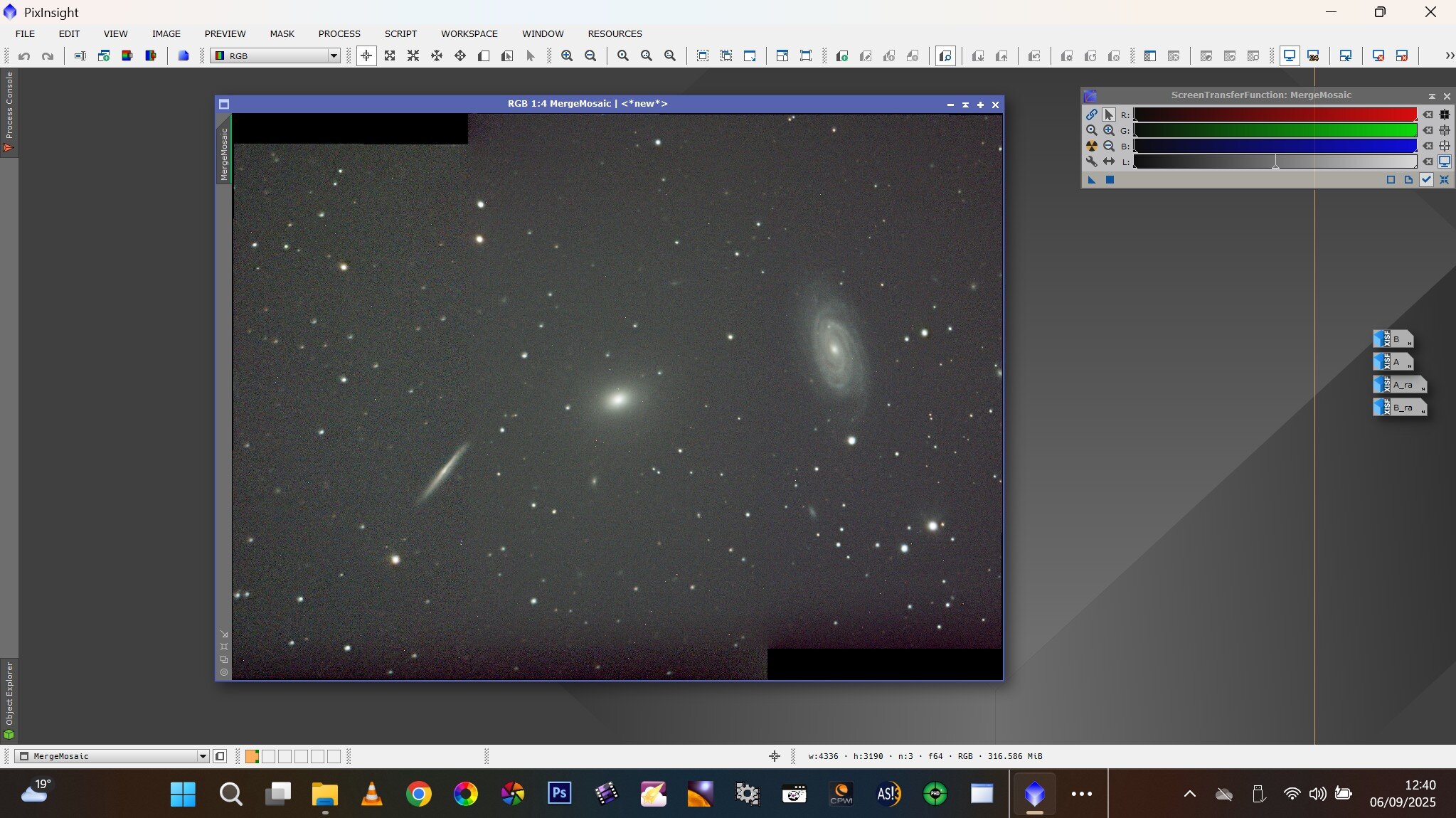Click the STF auto-stretch radioactive icon
This screenshot has height=818, width=1456.
1091,146
